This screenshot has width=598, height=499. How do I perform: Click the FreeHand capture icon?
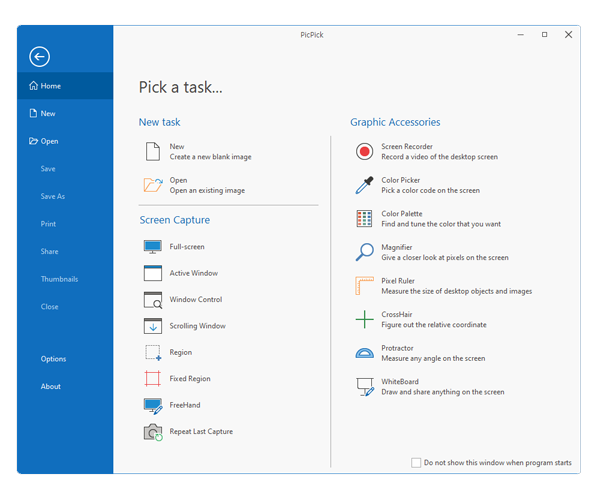pos(153,406)
